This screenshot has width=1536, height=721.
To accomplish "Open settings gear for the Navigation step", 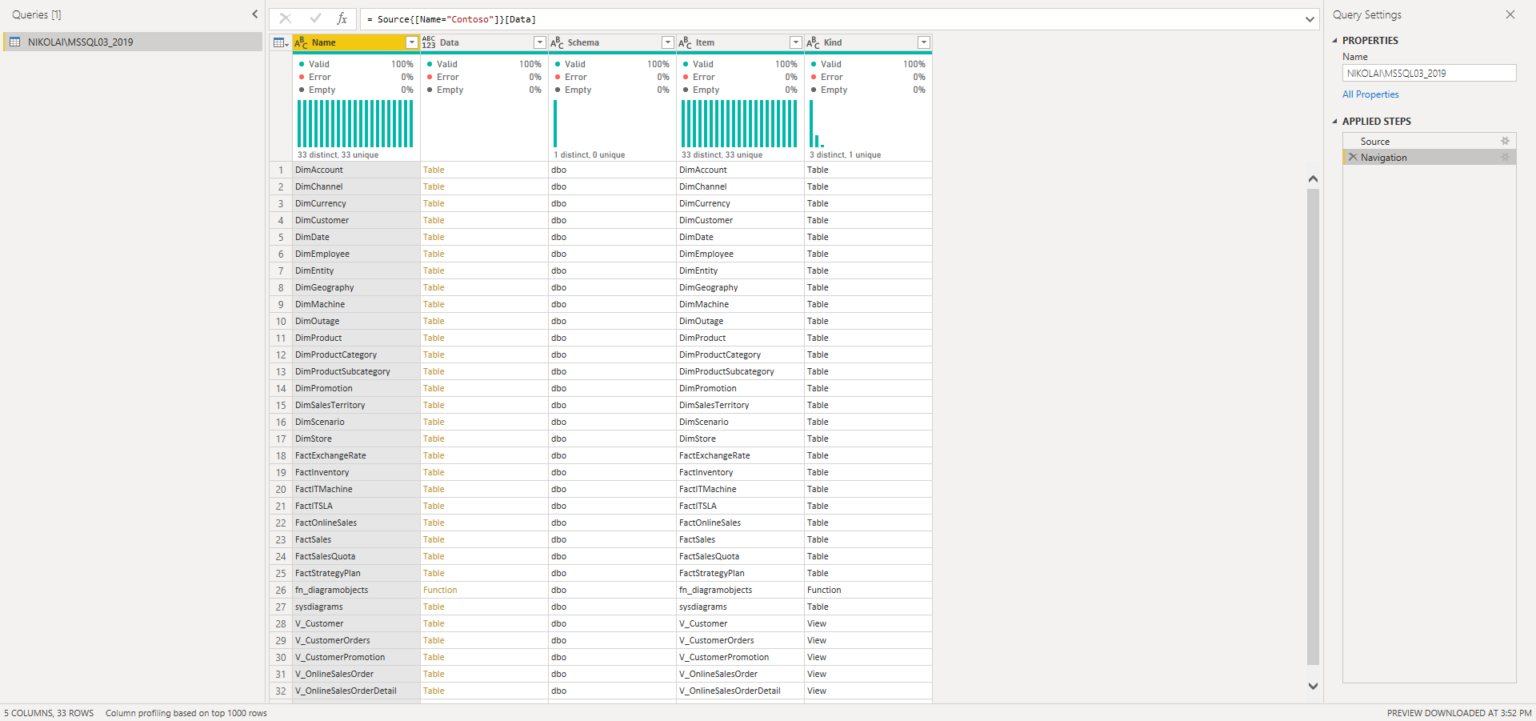I will point(1505,157).
